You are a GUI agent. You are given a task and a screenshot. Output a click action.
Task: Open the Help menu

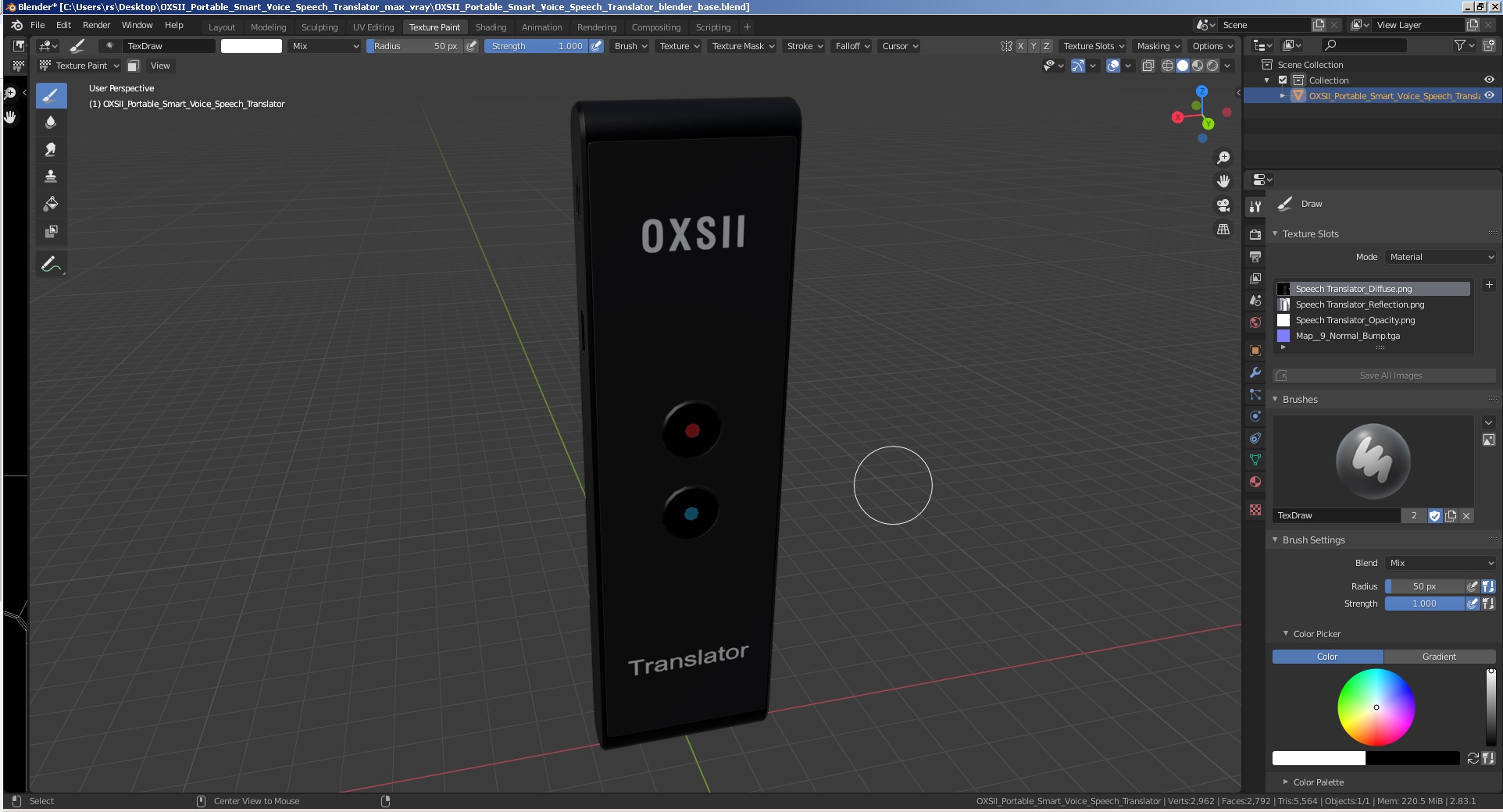point(174,25)
